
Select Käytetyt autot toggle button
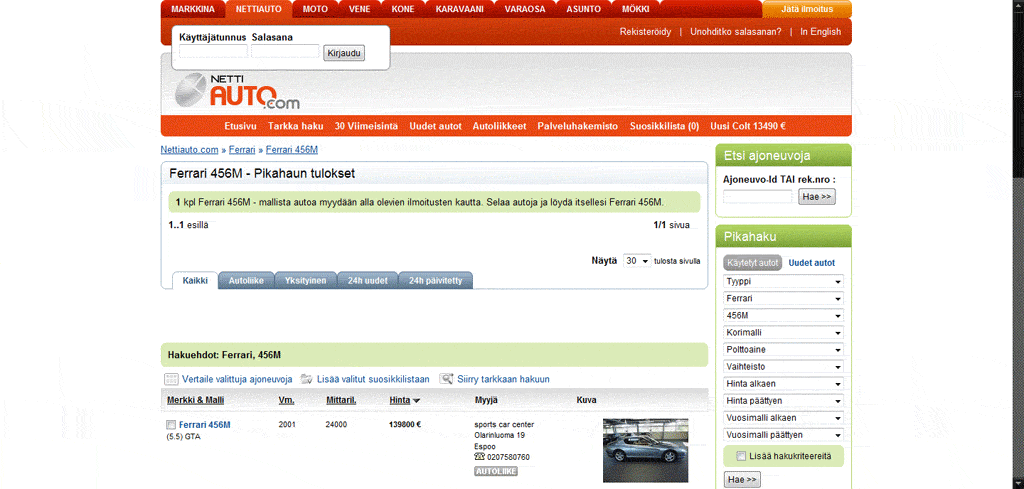pyautogui.click(x=753, y=263)
